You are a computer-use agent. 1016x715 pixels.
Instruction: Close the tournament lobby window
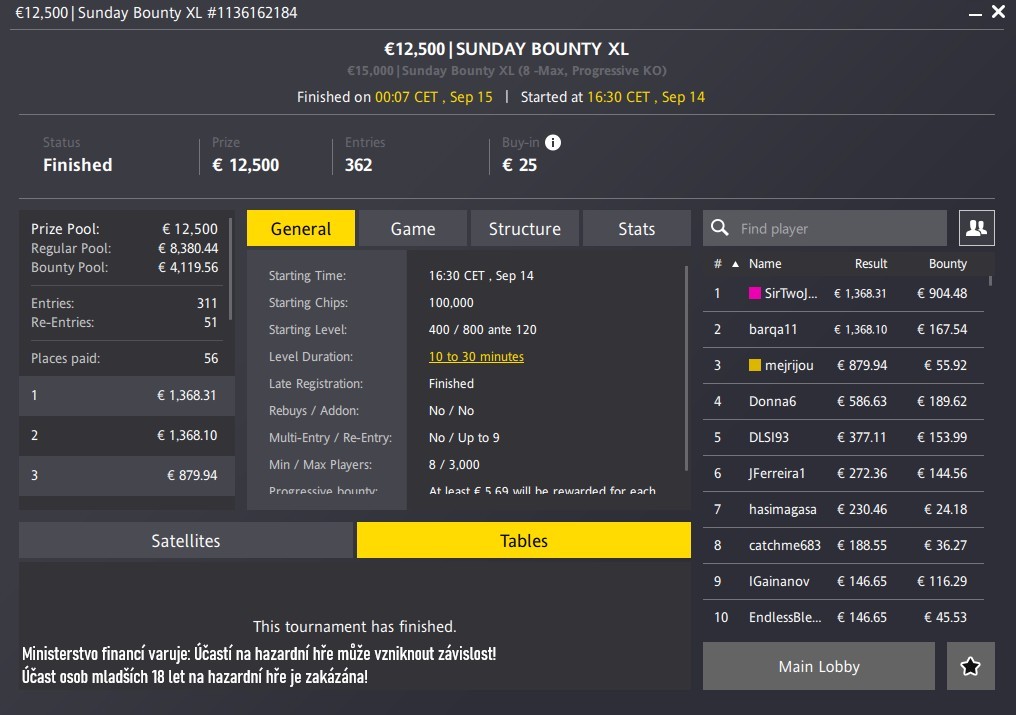pos(998,13)
